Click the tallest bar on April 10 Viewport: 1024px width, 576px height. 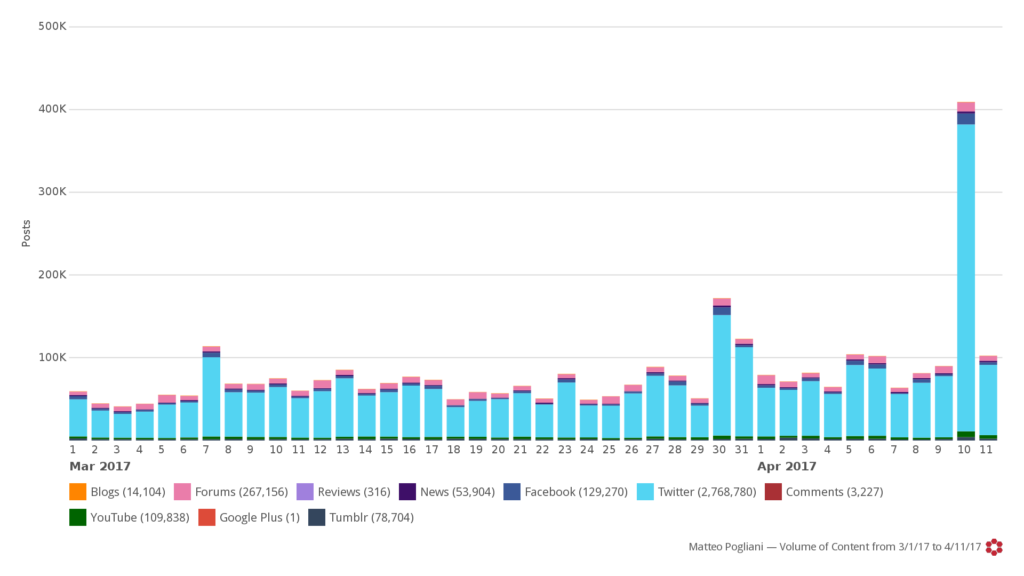click(965, 270)
